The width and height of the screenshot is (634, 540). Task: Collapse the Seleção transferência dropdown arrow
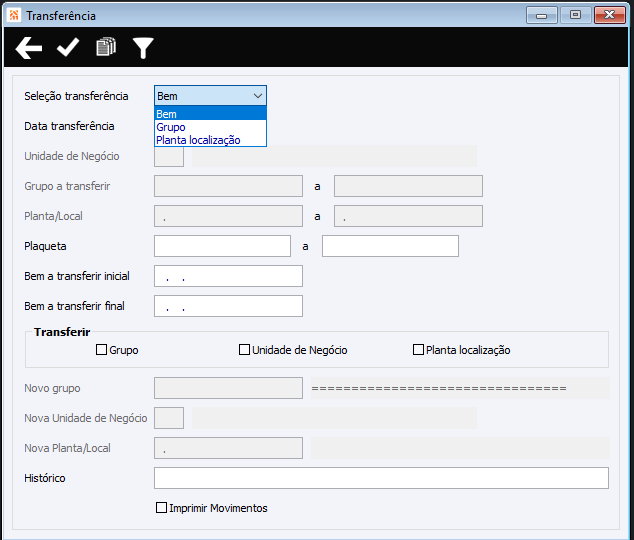tap(258, 96)
